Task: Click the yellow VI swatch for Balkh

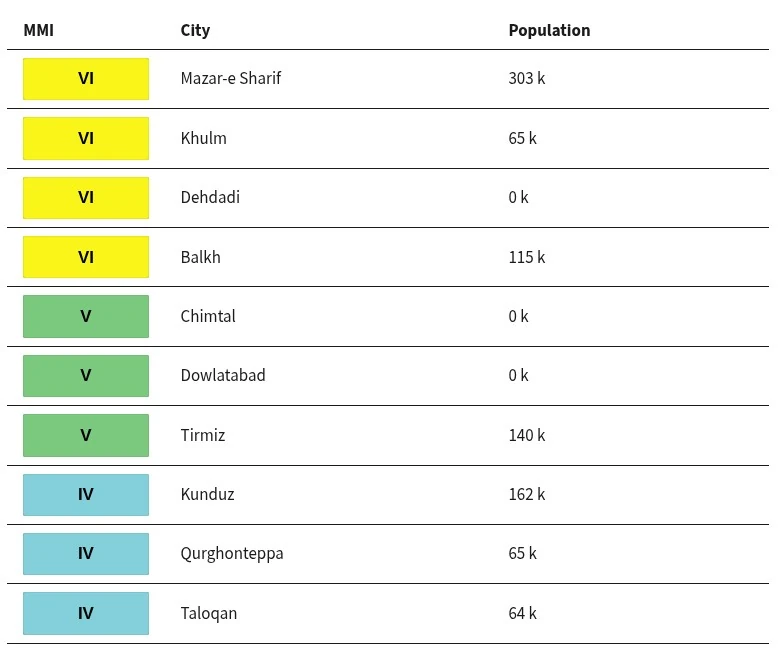Action: 86,257
